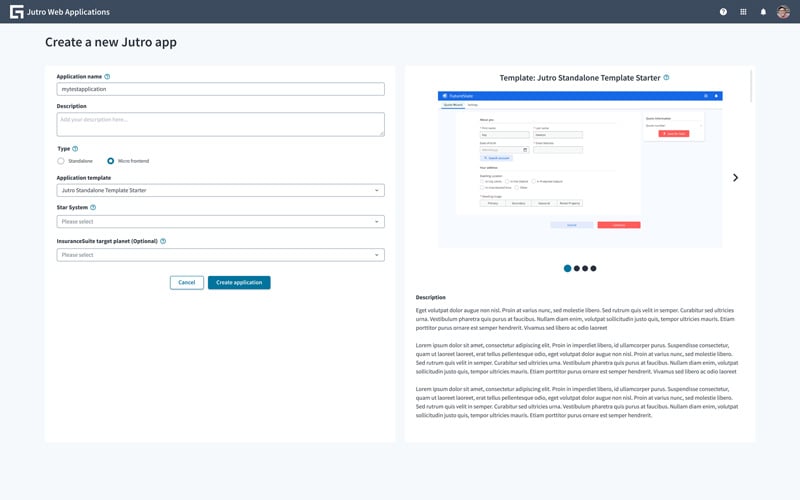
Task: Open notifications bell icon
Action: pyautogui.click(x=763, y=12)
